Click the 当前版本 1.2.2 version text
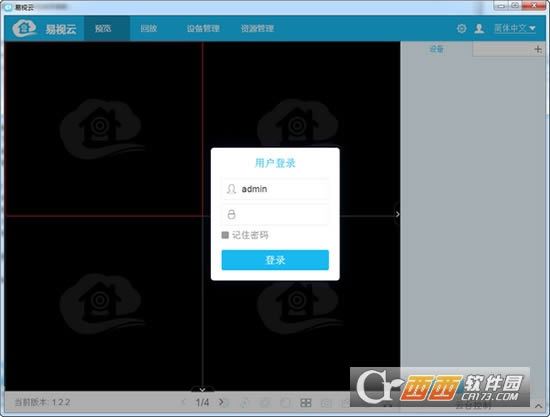 (42, 402)
